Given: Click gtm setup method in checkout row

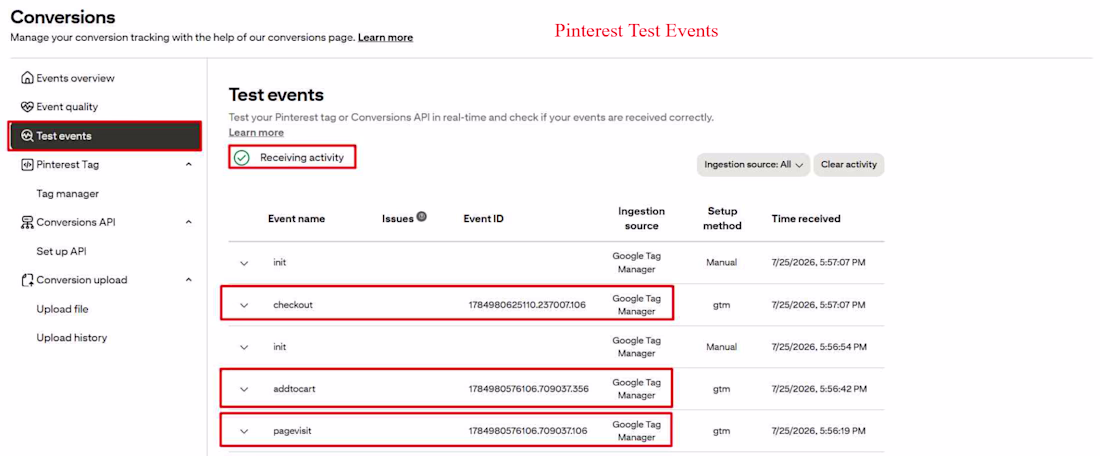Looking at the screenshot, I should click(x=722, y=305).
